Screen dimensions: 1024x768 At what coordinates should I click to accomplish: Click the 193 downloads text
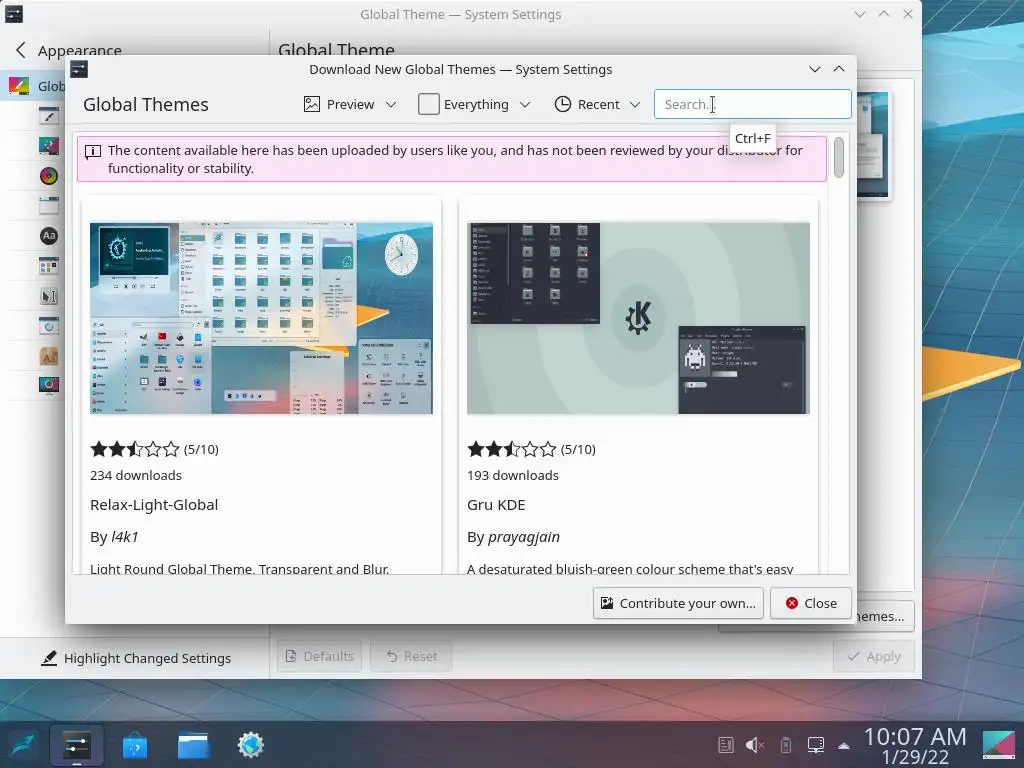513,475
